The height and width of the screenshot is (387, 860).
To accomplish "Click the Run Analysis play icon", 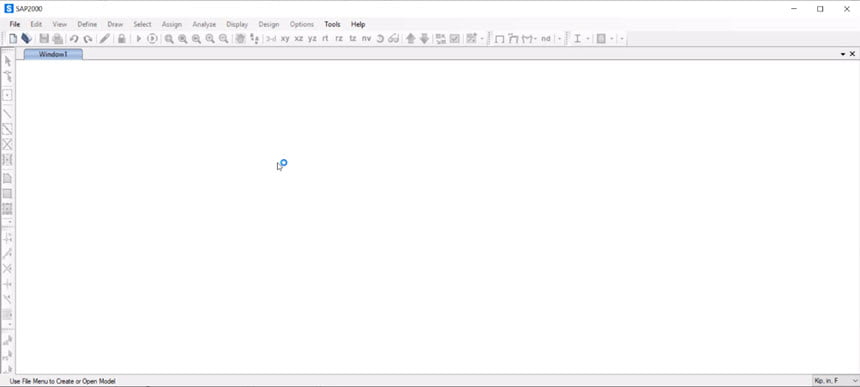I will coord(139,39).
